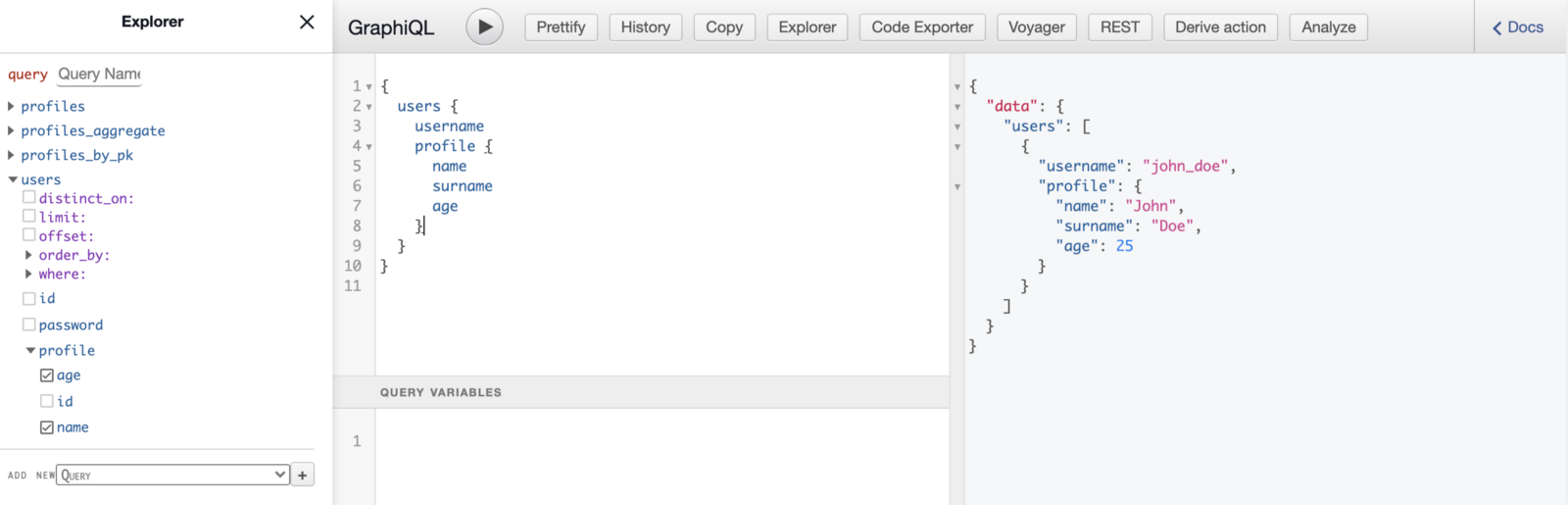Fold the users block in editor gutter
Viewport: 1568px width, 505px height.
(x=368, y=107)
